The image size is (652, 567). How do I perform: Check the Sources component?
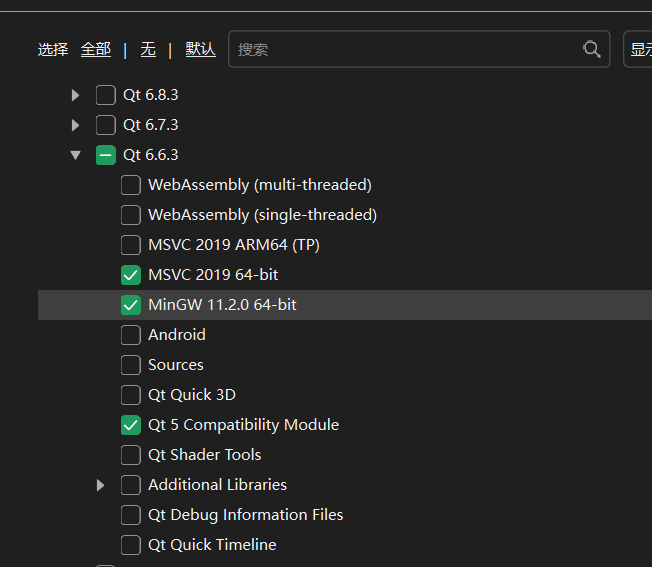tap(131, 365)
